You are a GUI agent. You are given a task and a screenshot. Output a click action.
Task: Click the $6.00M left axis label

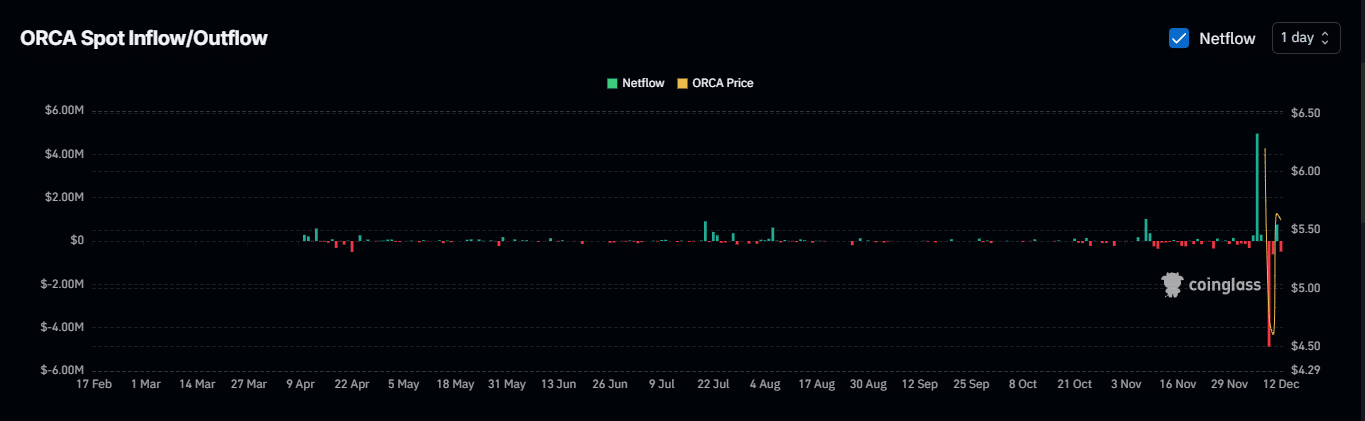point(64,111)
